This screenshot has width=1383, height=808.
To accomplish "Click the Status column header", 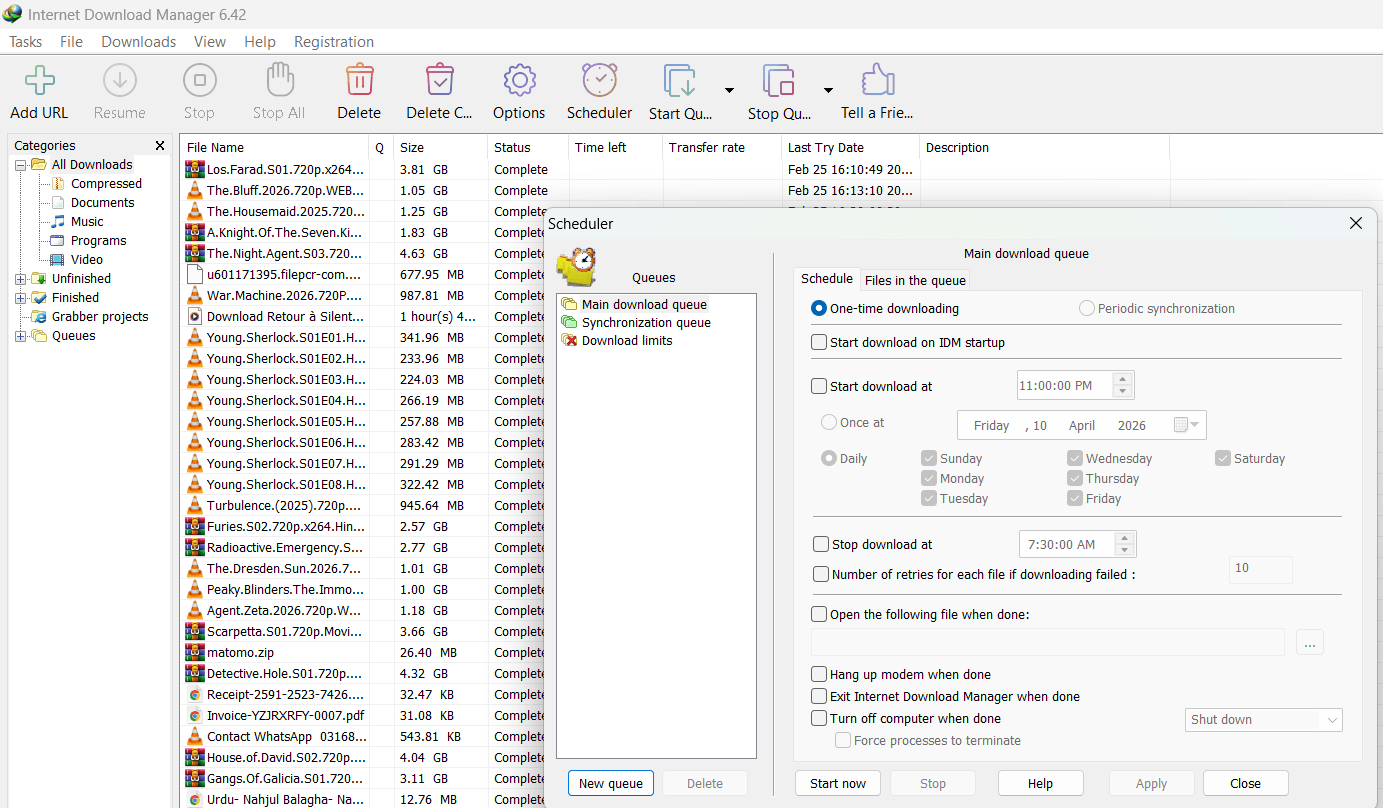I will [x=528, y=147].
